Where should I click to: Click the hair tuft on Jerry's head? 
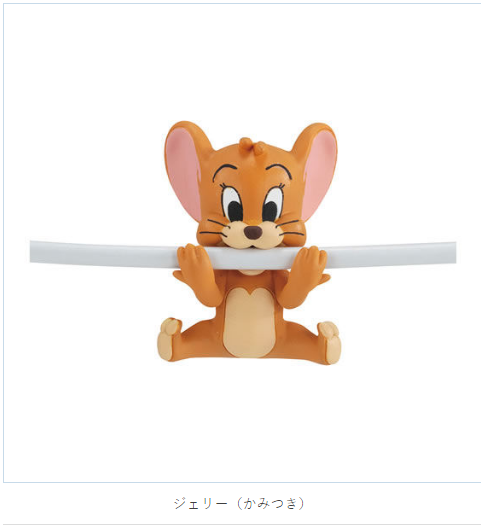pos(252,145)
